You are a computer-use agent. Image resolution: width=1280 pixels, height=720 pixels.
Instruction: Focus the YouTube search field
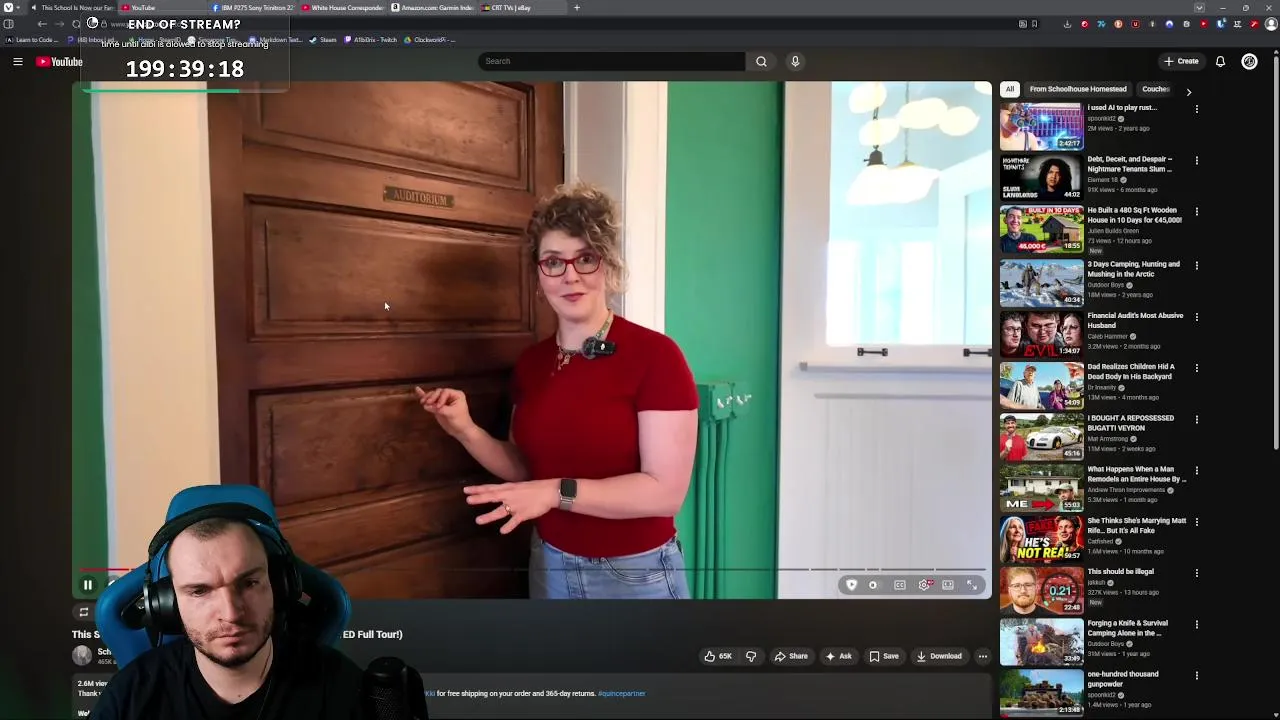tap(612, 61)
